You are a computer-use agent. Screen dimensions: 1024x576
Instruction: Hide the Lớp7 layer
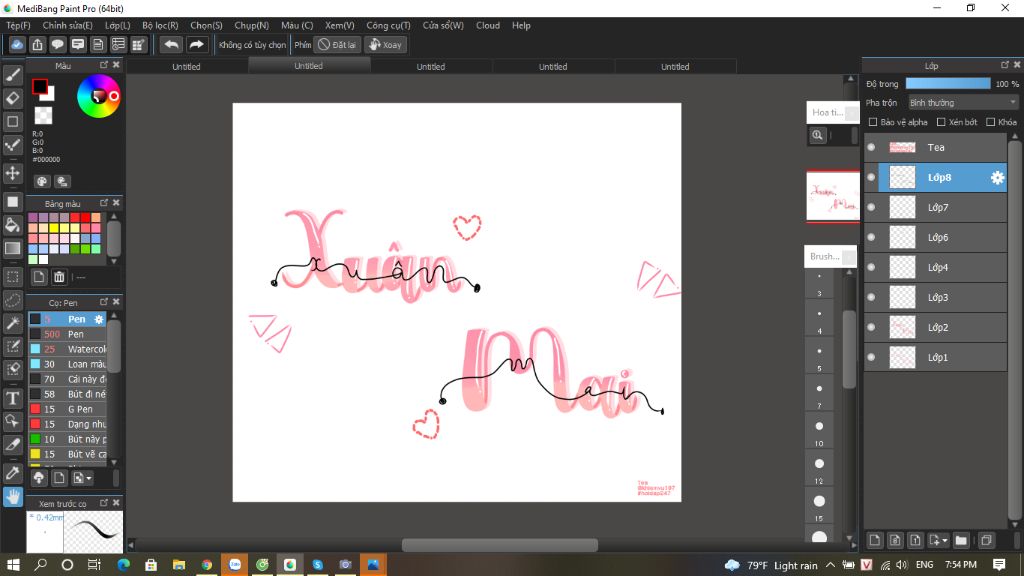871,208
